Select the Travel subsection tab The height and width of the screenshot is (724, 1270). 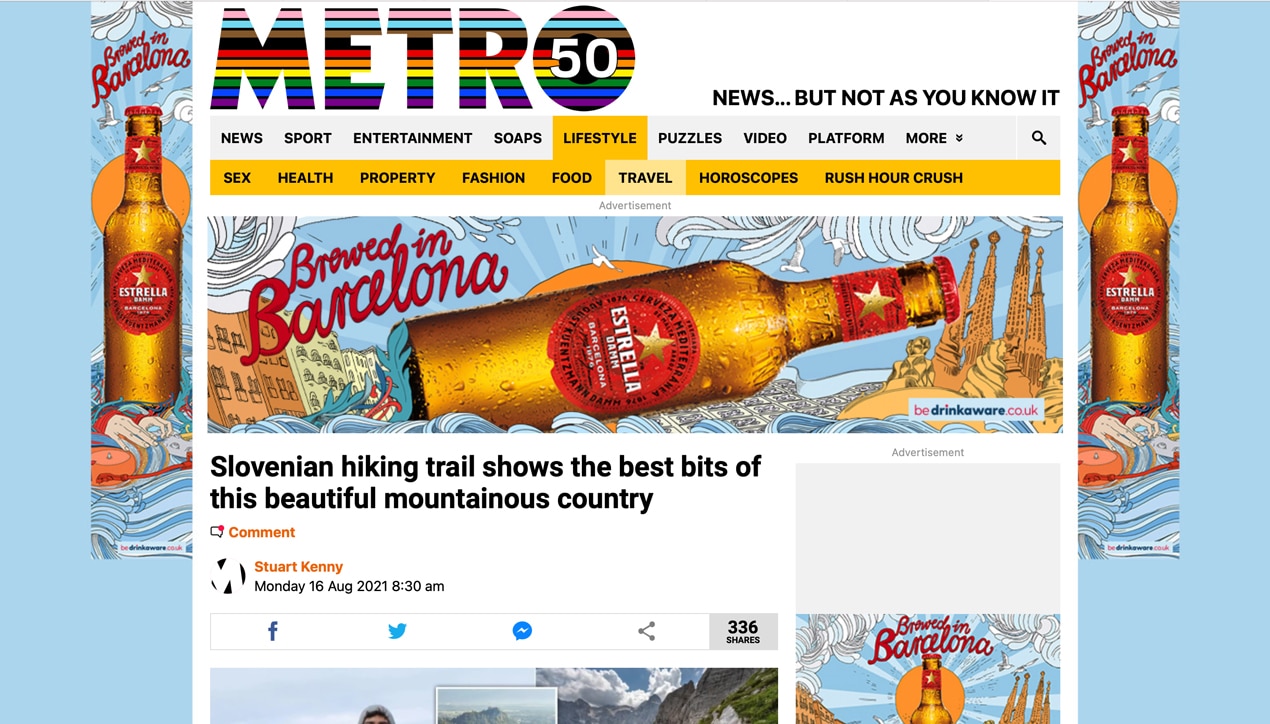click(645, 178)
